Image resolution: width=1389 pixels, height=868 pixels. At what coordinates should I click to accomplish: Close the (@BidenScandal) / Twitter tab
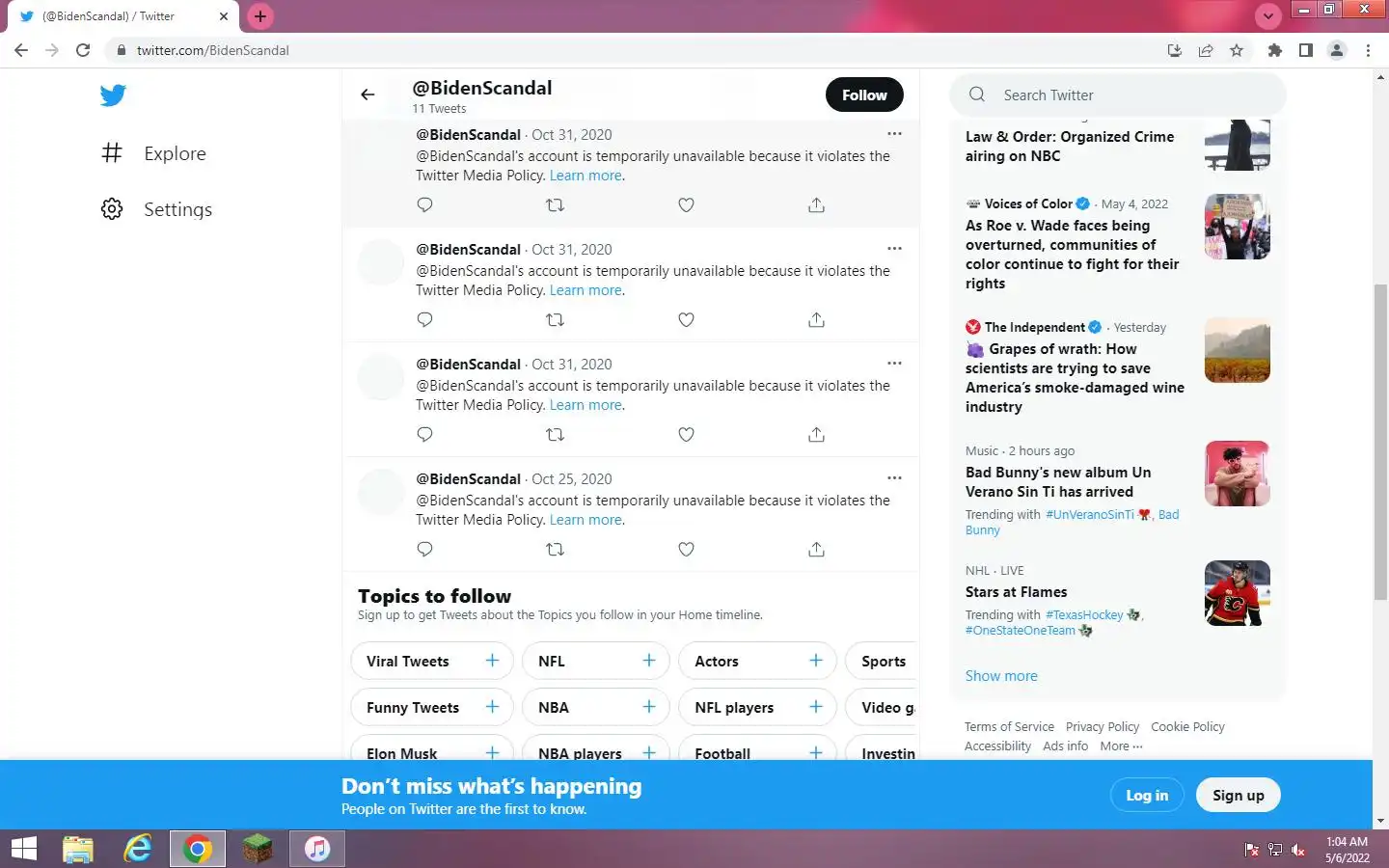[x=224, y=16]
